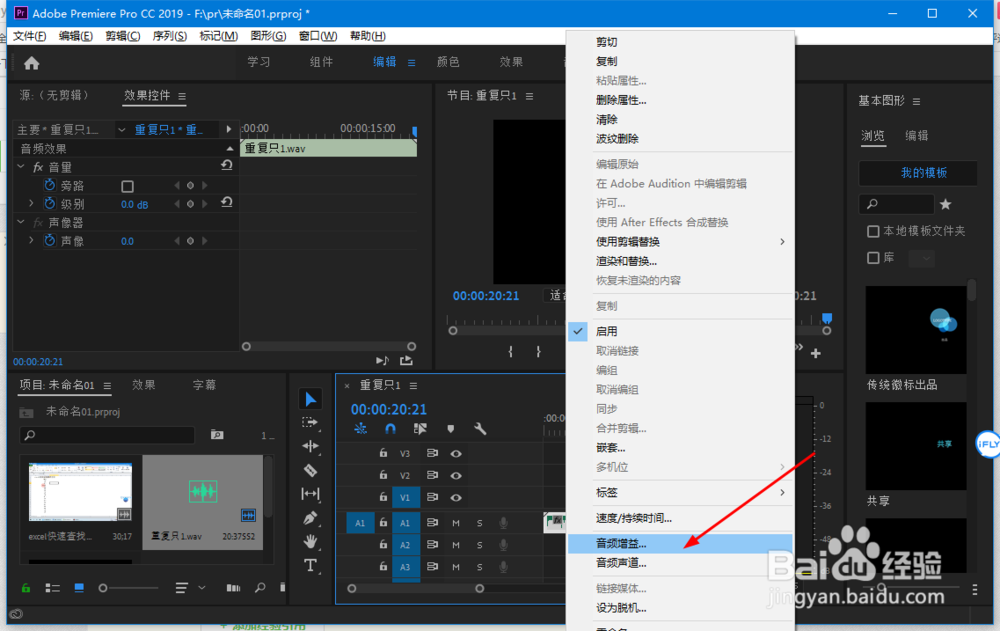The width and height of the screenshot is (1000, 631).
Task: Click Mark Out bracket in program monitor
Action: 538,352
